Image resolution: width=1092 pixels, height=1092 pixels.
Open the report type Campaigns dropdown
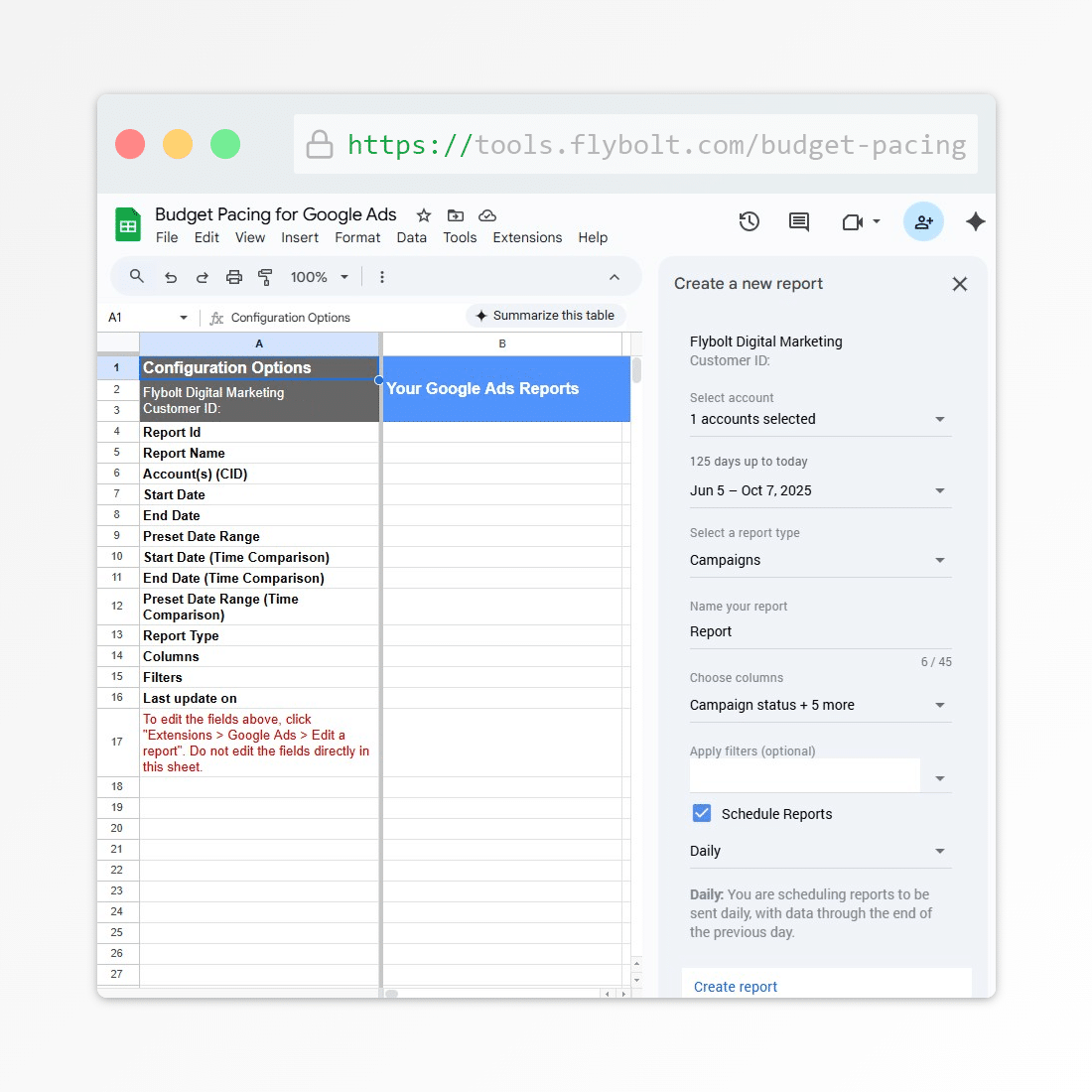pos(819,560)
